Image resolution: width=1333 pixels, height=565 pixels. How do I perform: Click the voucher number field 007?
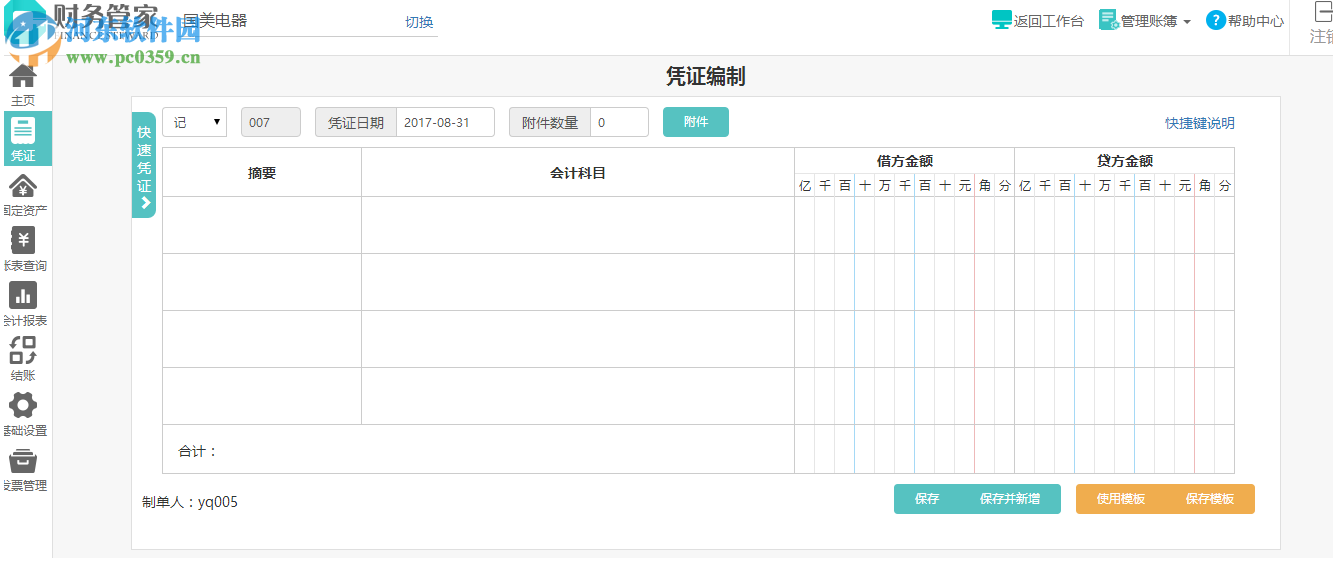click(x=270, y=122)
